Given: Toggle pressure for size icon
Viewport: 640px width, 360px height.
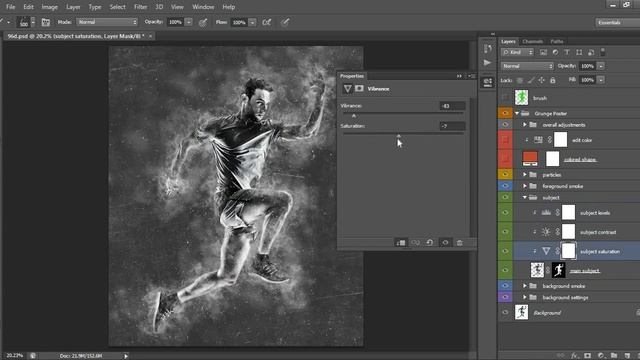Looking at the screenshot, I should [x=285, y=22].
